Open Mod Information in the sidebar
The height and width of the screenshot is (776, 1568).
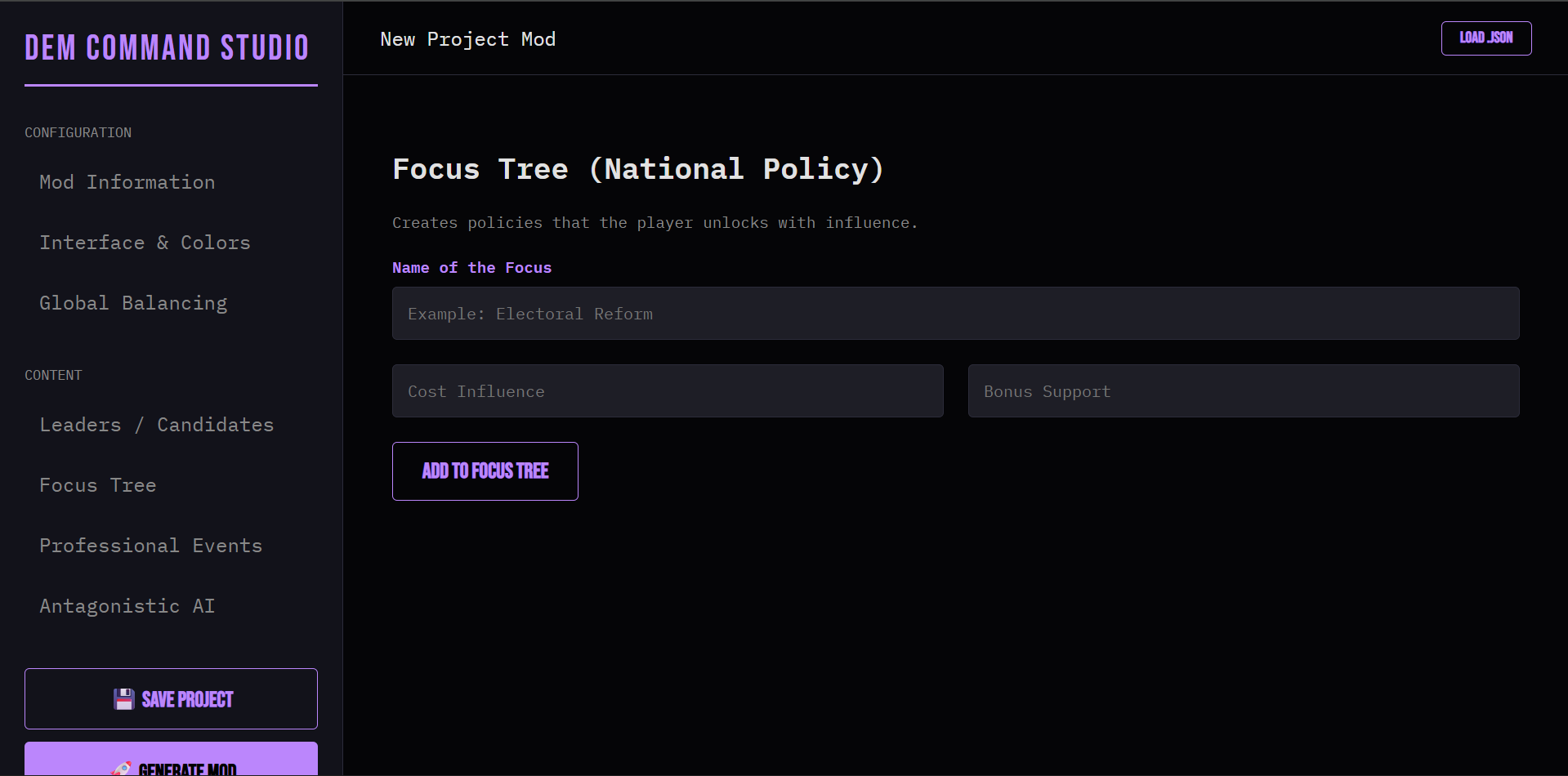(x=127, y=182)
